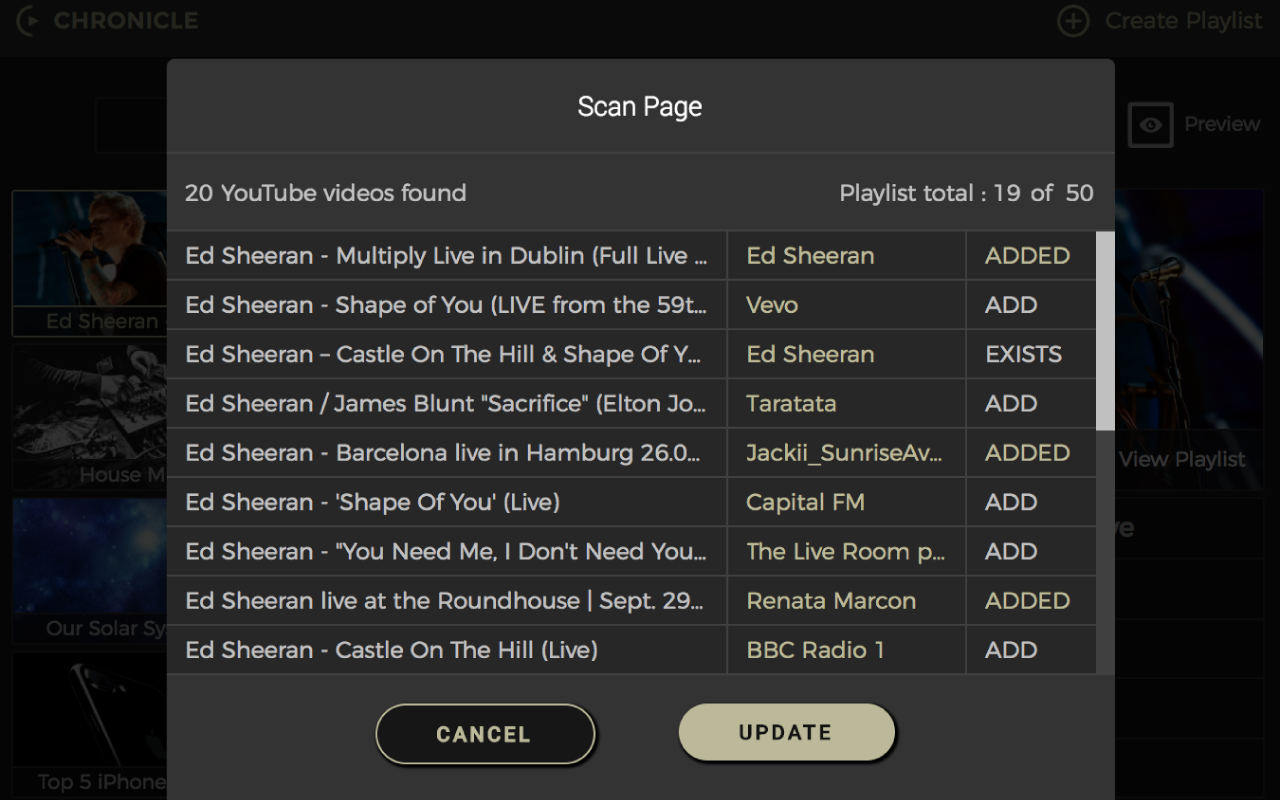Select You Need Me, I Don't Need You title
The width and height of the screenshot is (1280, 800).
[446, 552]
